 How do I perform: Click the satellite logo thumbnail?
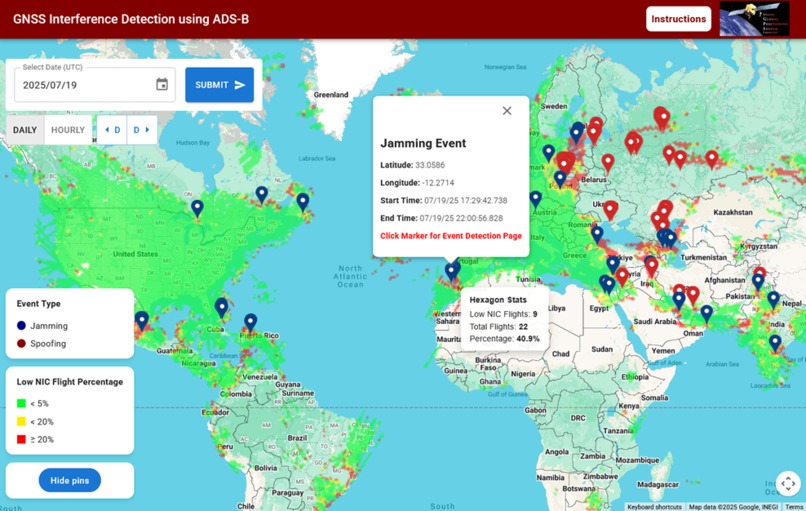754,19
